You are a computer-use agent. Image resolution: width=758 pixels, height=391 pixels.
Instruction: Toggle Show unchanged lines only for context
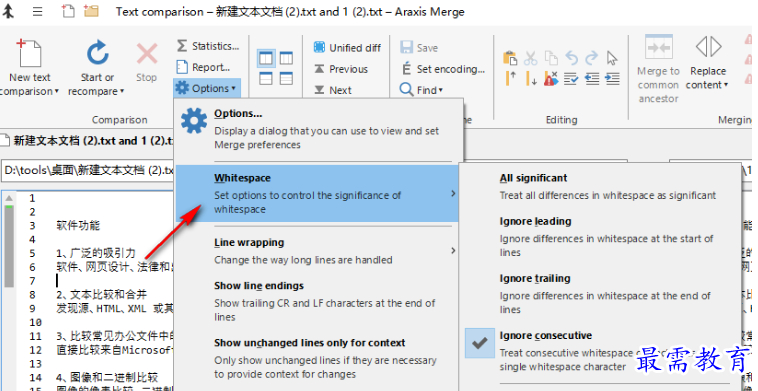pyautogui.click(x=317, y=358)
